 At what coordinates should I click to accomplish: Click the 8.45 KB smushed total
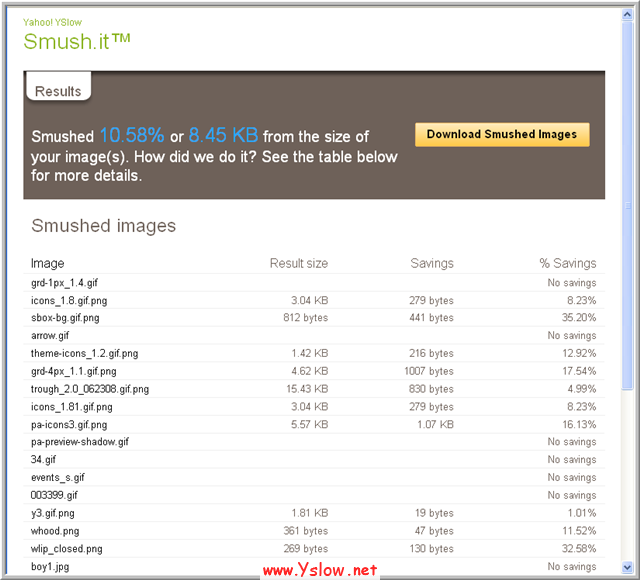click(223, 135)
